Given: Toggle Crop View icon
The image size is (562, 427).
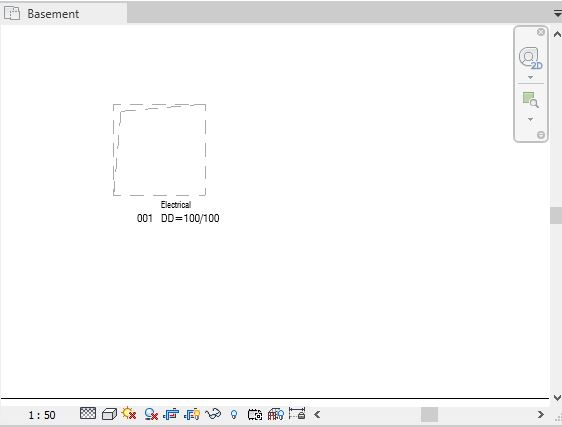Looking at the screenshot, I should tap(171, 414).
